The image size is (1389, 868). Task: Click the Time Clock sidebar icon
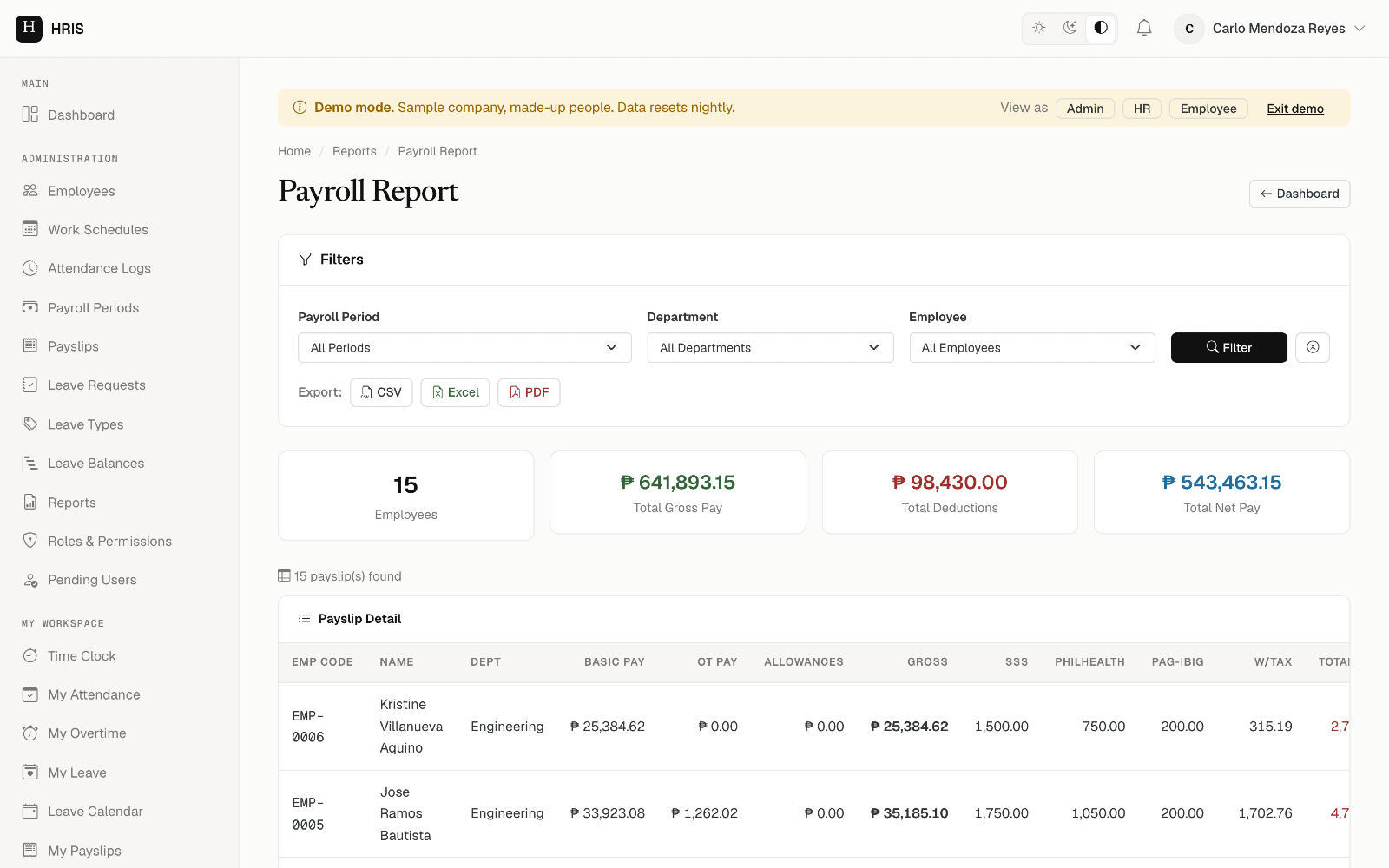pyautogui.click(x=30, y=655)
